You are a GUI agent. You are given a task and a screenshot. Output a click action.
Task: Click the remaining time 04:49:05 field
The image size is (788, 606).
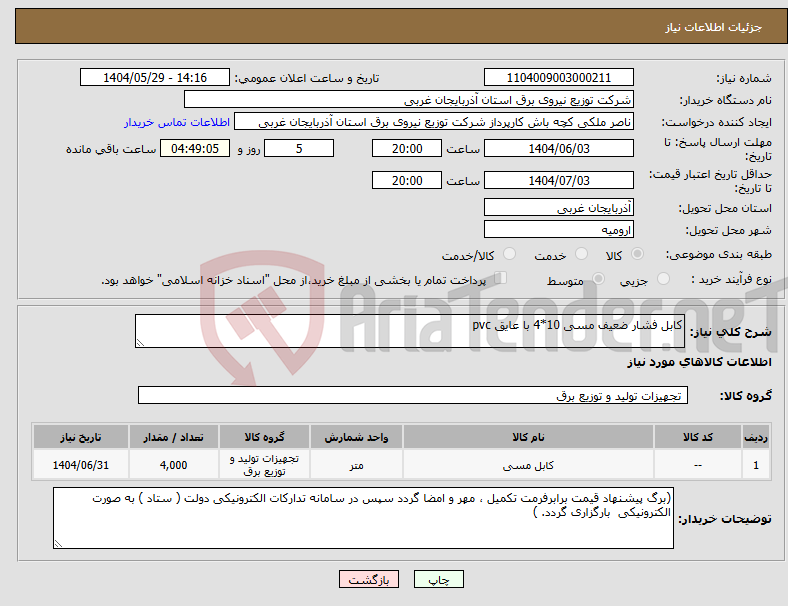click(x=195, y=149)
